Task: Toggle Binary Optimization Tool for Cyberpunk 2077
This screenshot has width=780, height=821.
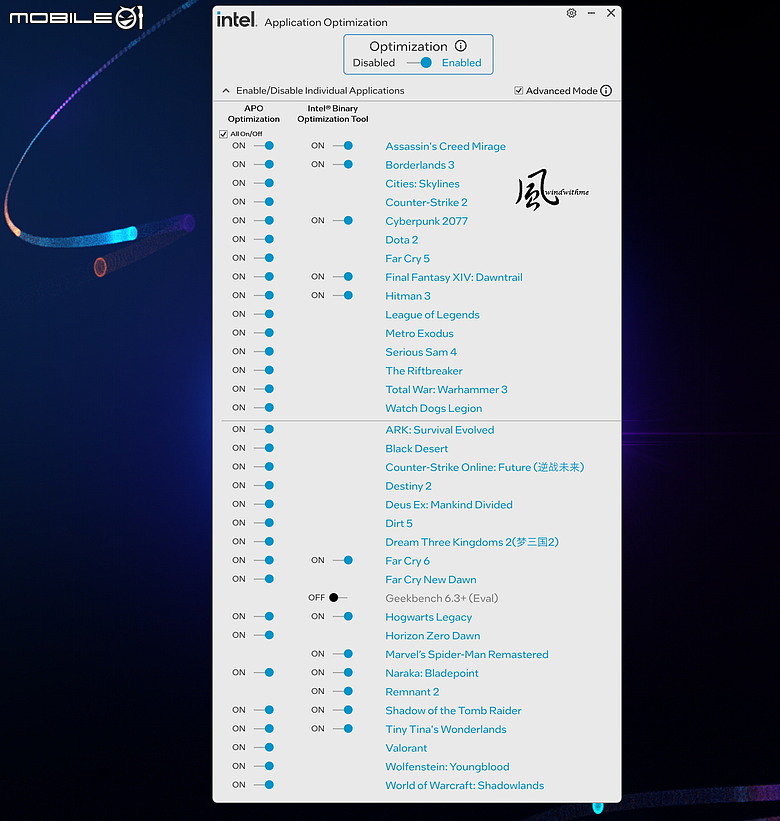Action: click(343, 220)
